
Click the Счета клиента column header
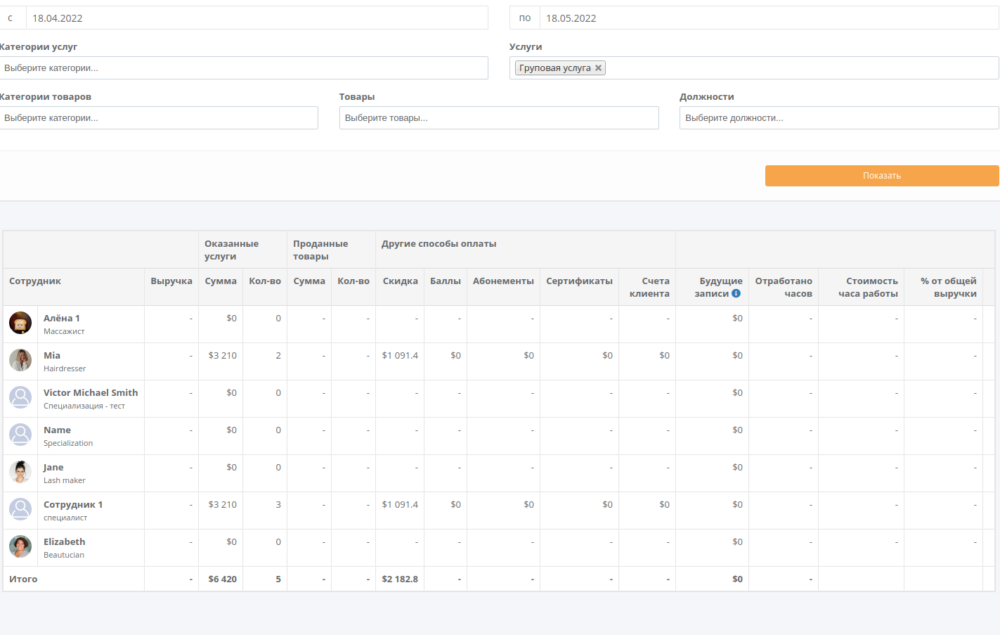tap(649, 288)
